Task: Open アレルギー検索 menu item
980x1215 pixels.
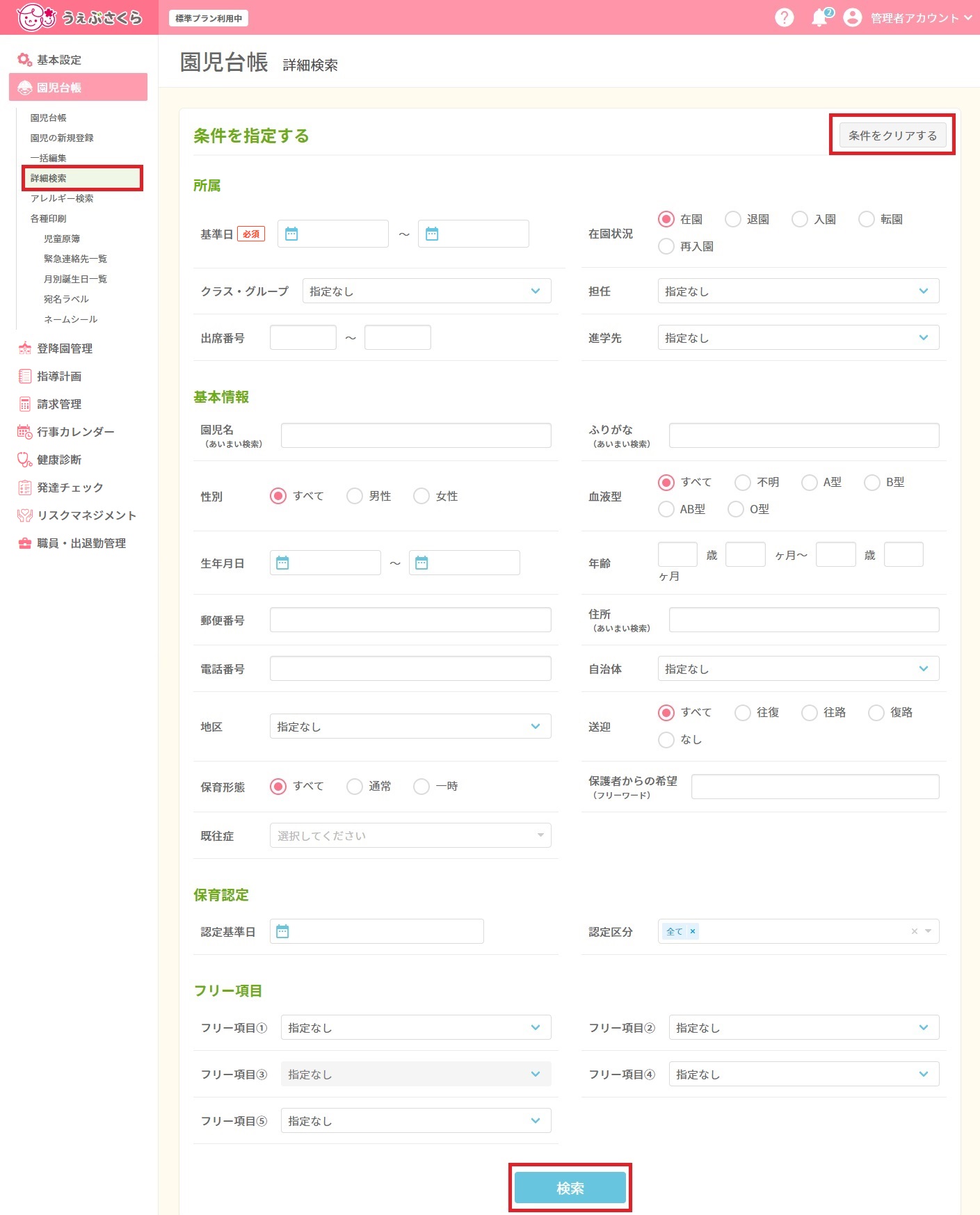Action: tap(62, 198)
